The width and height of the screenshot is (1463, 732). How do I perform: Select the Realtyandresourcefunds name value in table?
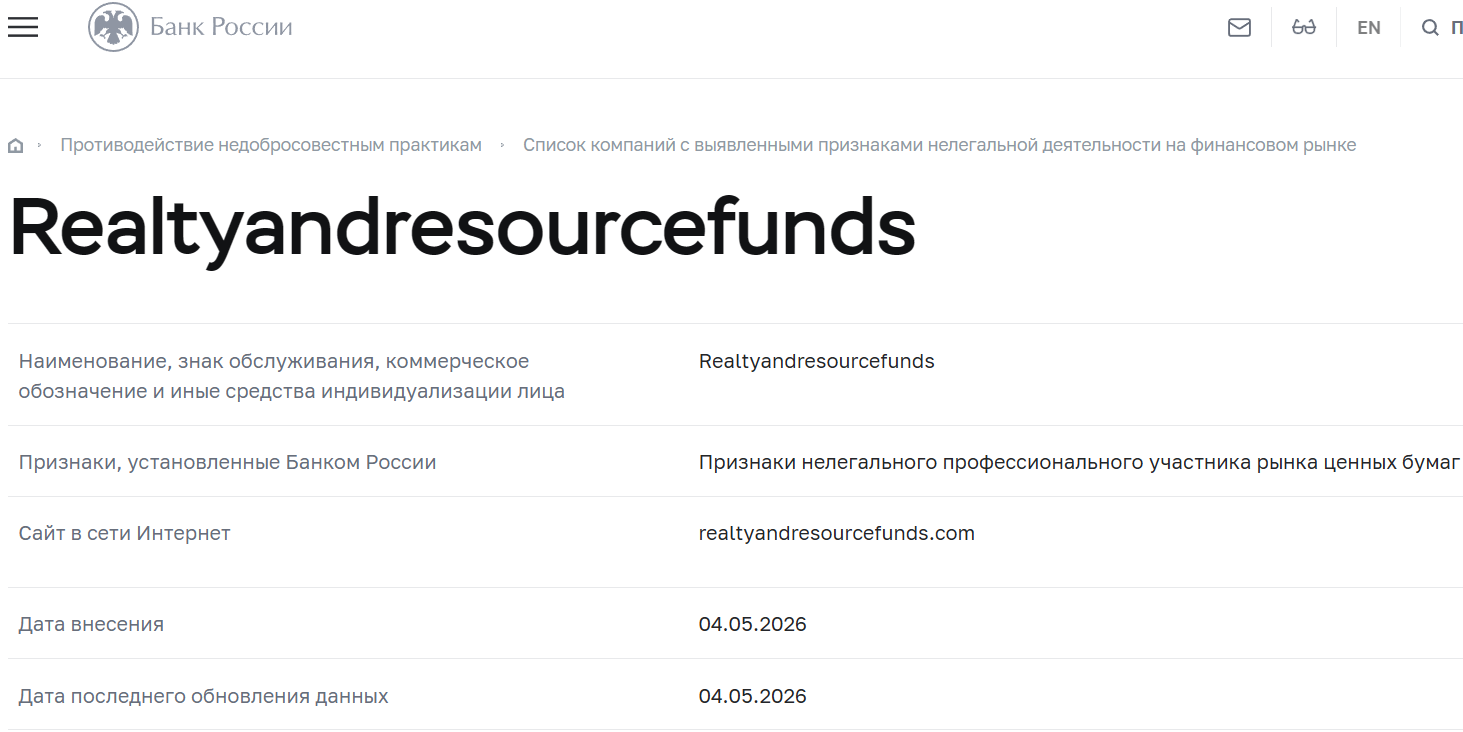pos(817,361)
